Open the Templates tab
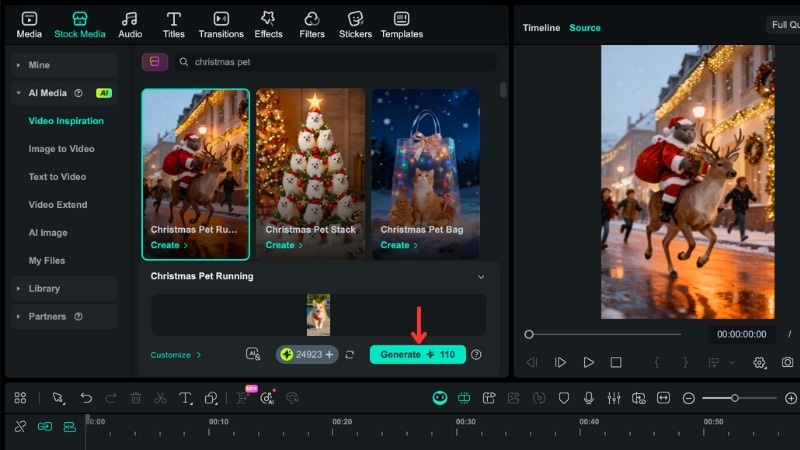 pos(402,25)
